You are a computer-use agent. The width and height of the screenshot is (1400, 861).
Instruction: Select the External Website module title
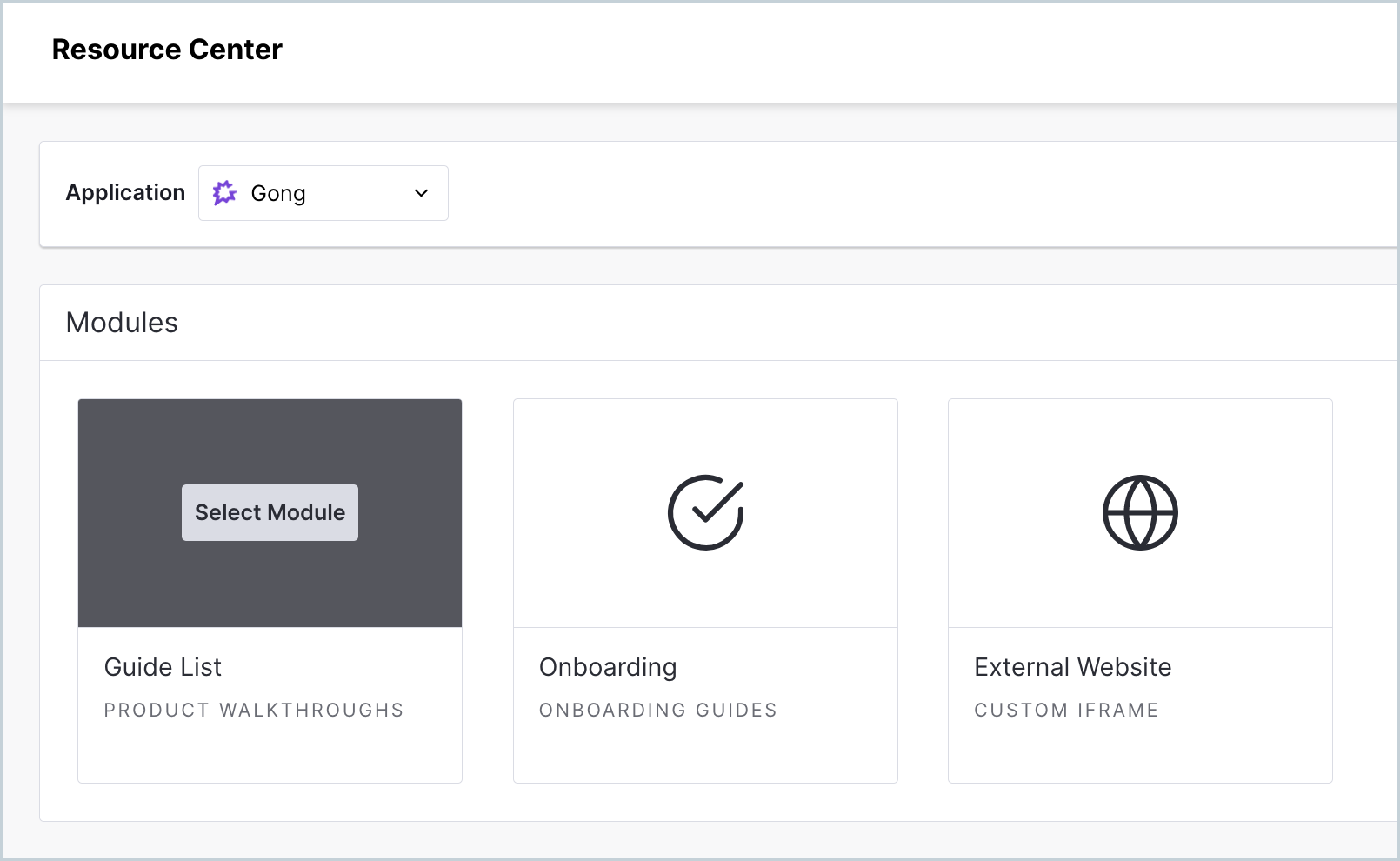tap(1073, 667)
